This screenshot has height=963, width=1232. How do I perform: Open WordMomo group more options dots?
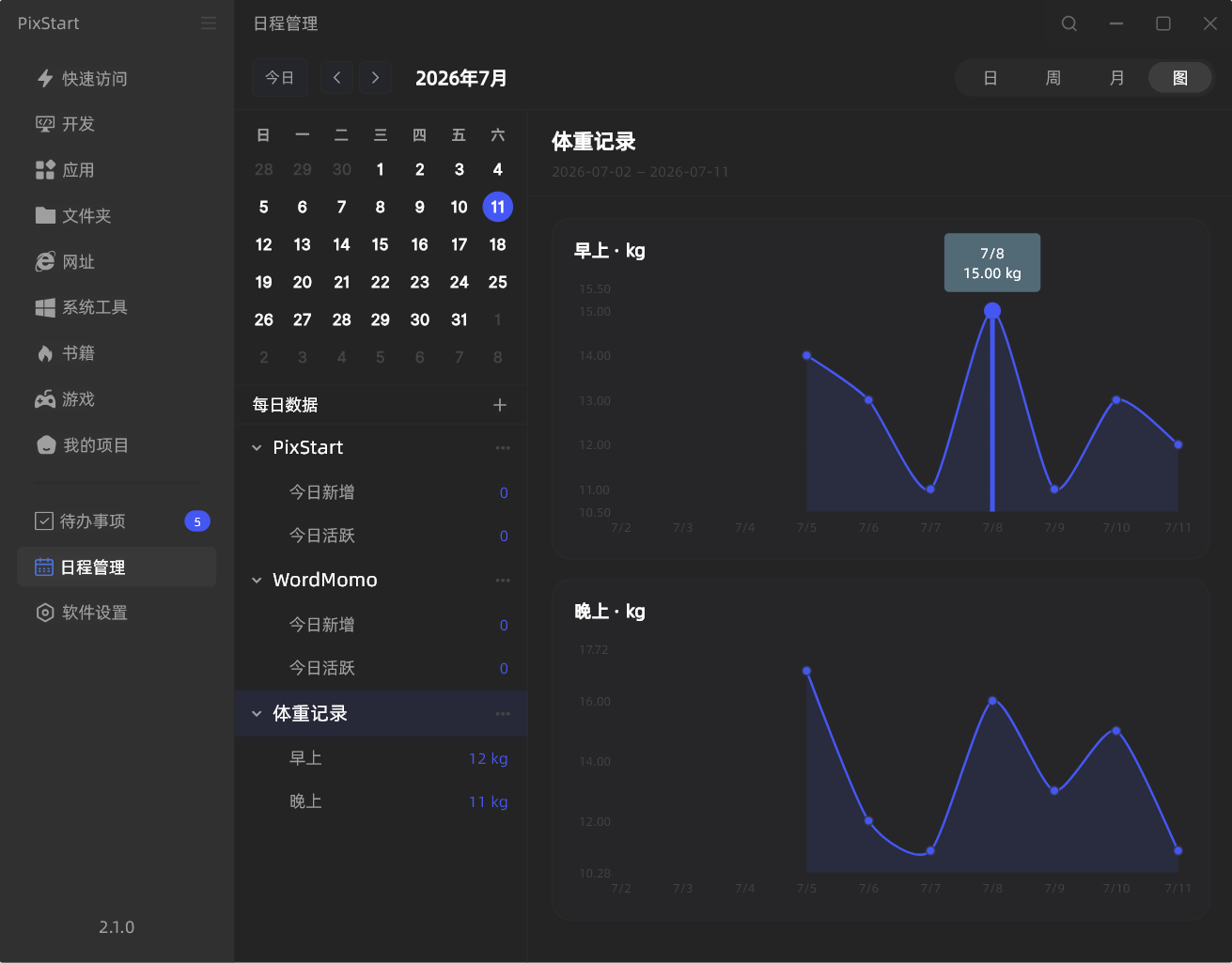(x=503, y=581)
